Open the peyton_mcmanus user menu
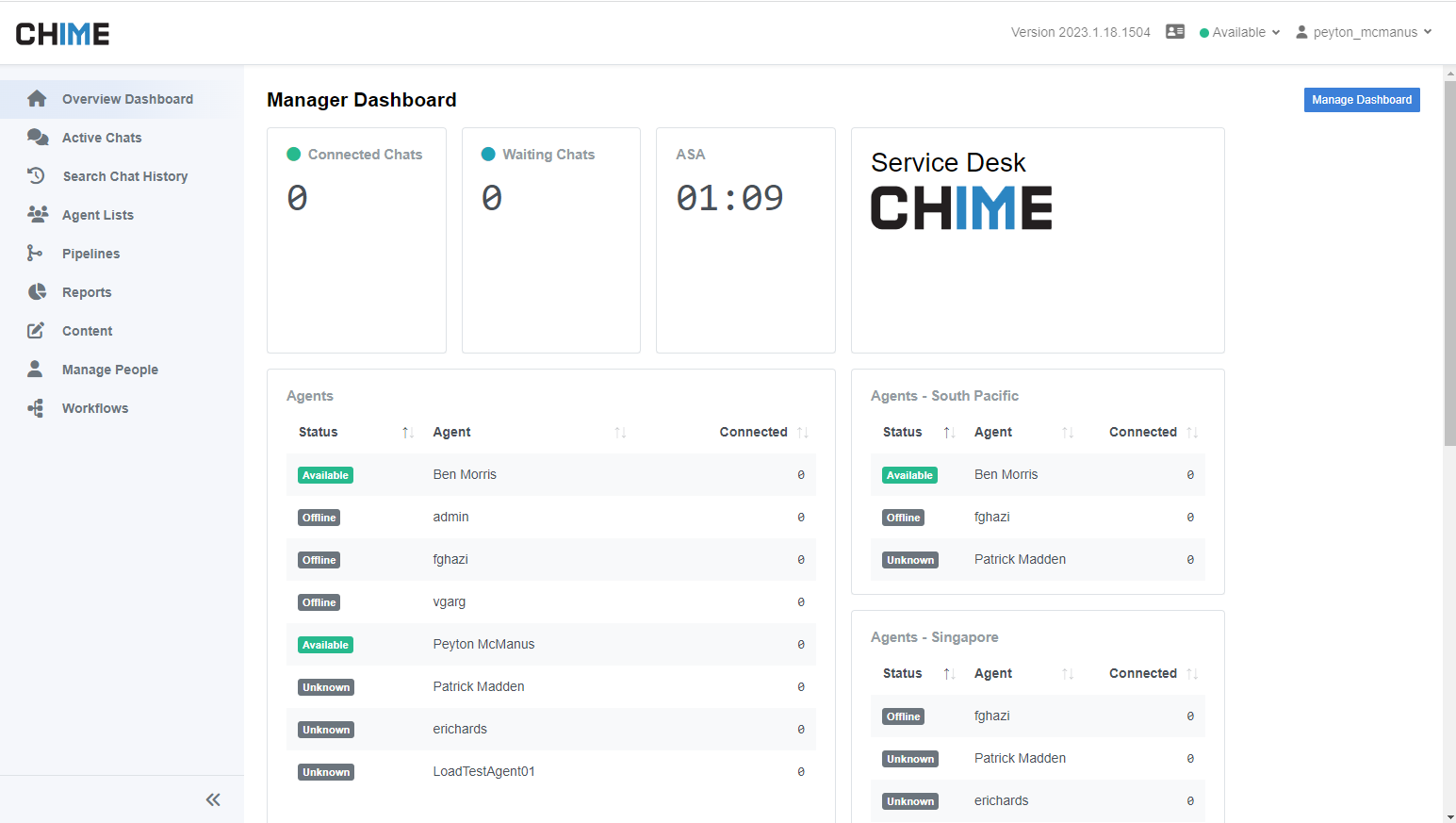 (x=1364, y=32)
